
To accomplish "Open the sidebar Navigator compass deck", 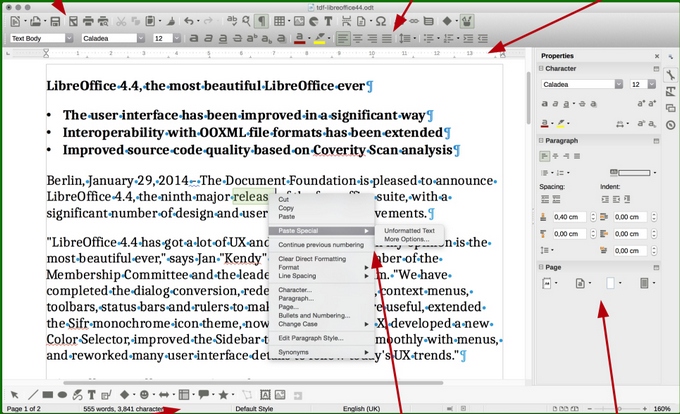I will [670, 125].
